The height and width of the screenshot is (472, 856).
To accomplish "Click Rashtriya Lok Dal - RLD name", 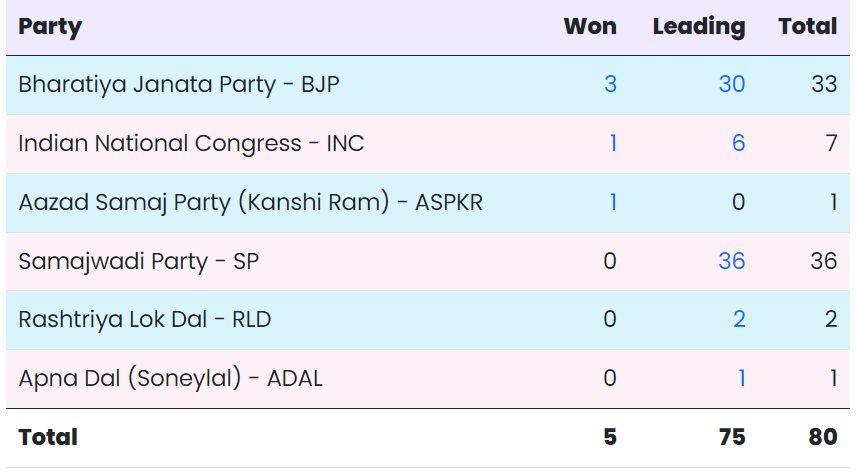I will point(145,319).
